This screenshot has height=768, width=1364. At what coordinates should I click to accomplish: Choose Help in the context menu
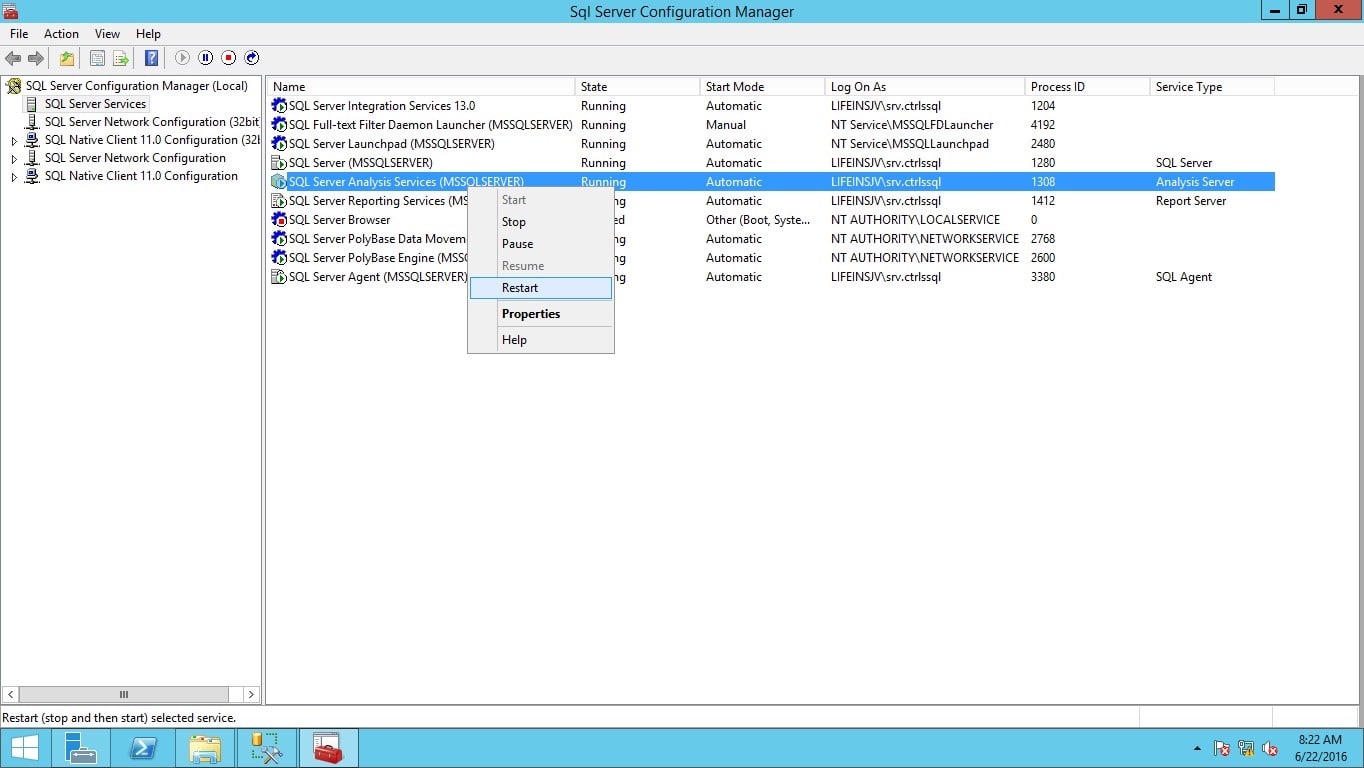[x=541, y=340]
